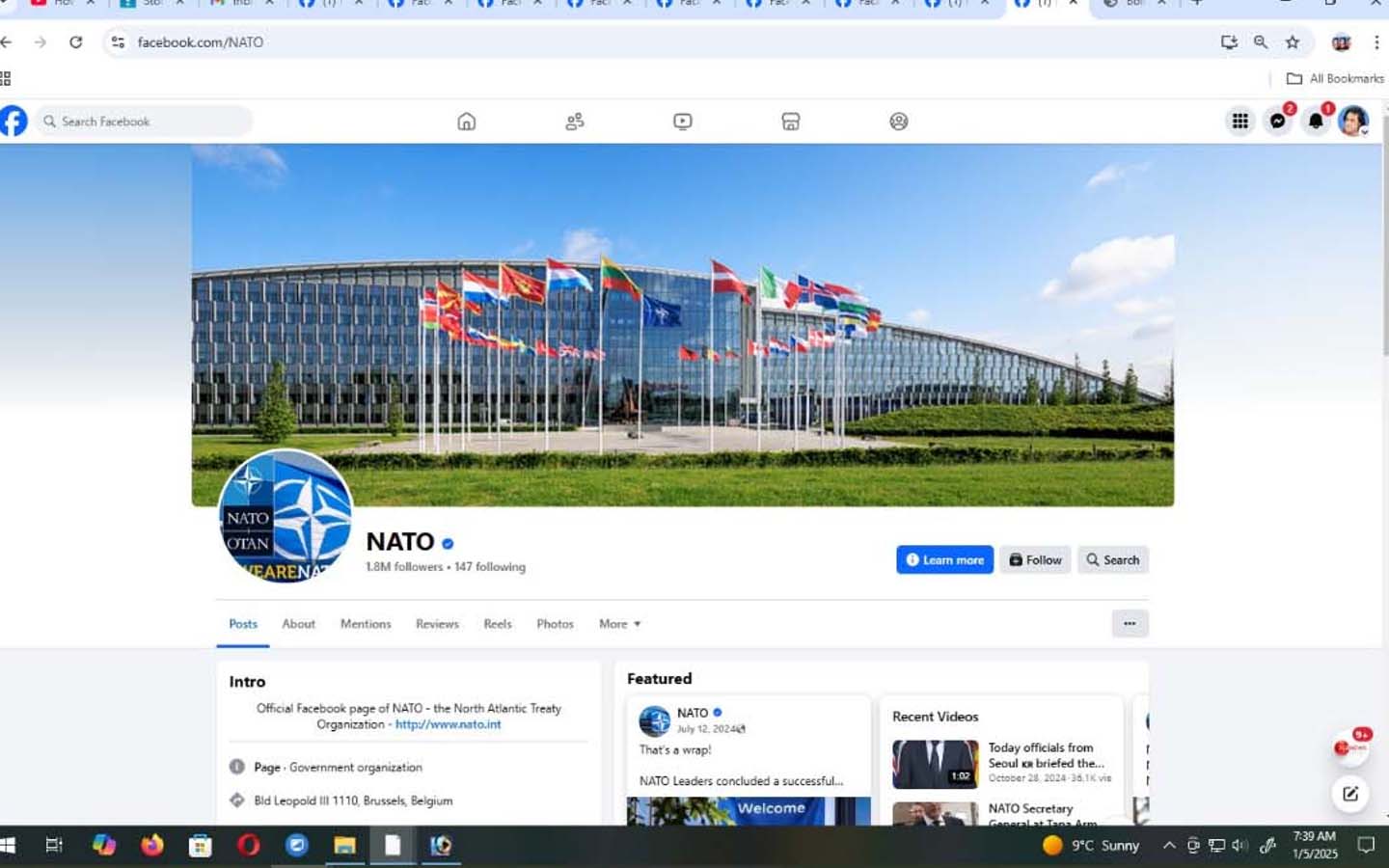Bookmark this page with star icon
This screenshot has width=1389, height=868.
tap(1293, 41)
